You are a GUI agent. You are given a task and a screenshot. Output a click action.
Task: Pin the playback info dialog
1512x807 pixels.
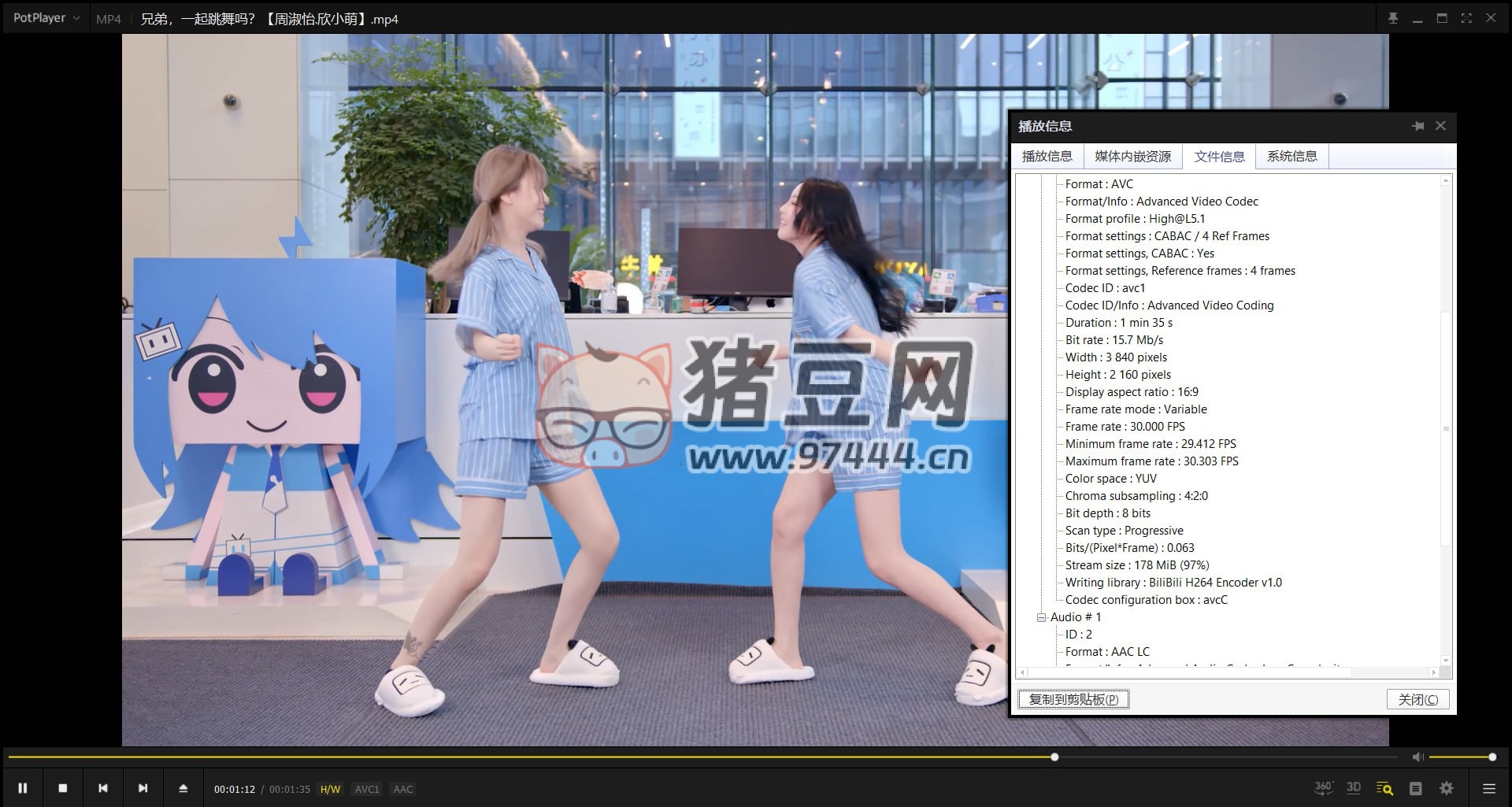[1417, 126]
